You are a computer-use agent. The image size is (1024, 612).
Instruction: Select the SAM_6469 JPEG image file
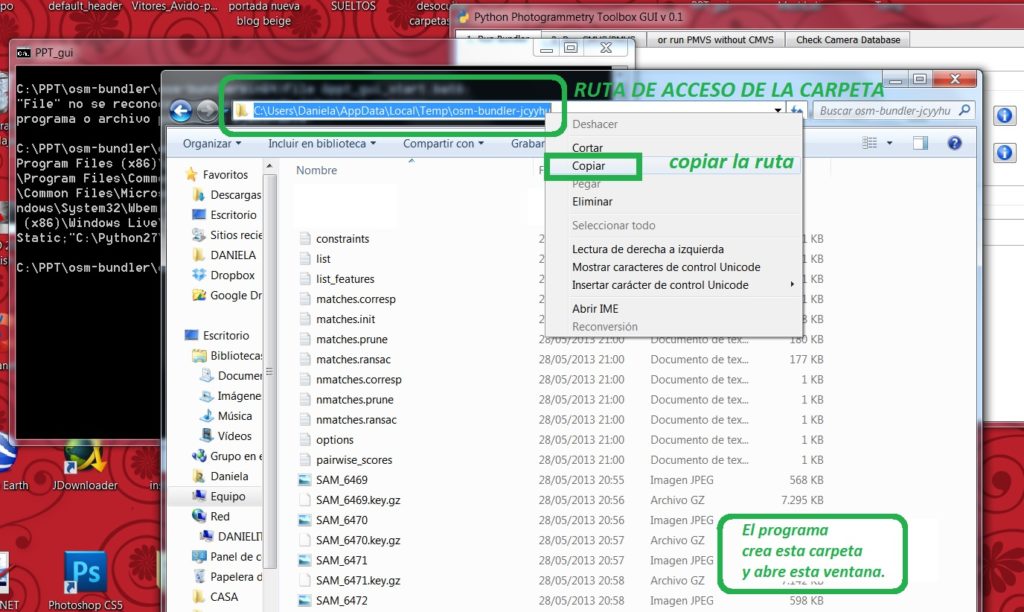pos(341,480)
